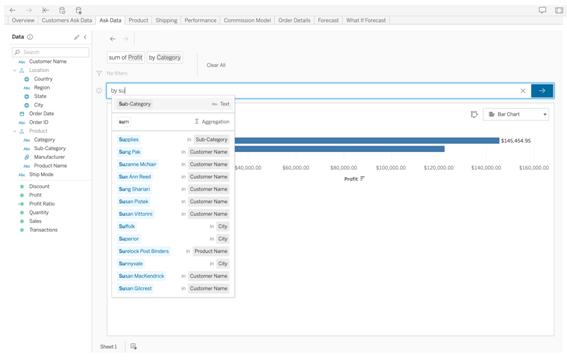
Task: Collapse the Location group
Action: (x=15, y=70)
